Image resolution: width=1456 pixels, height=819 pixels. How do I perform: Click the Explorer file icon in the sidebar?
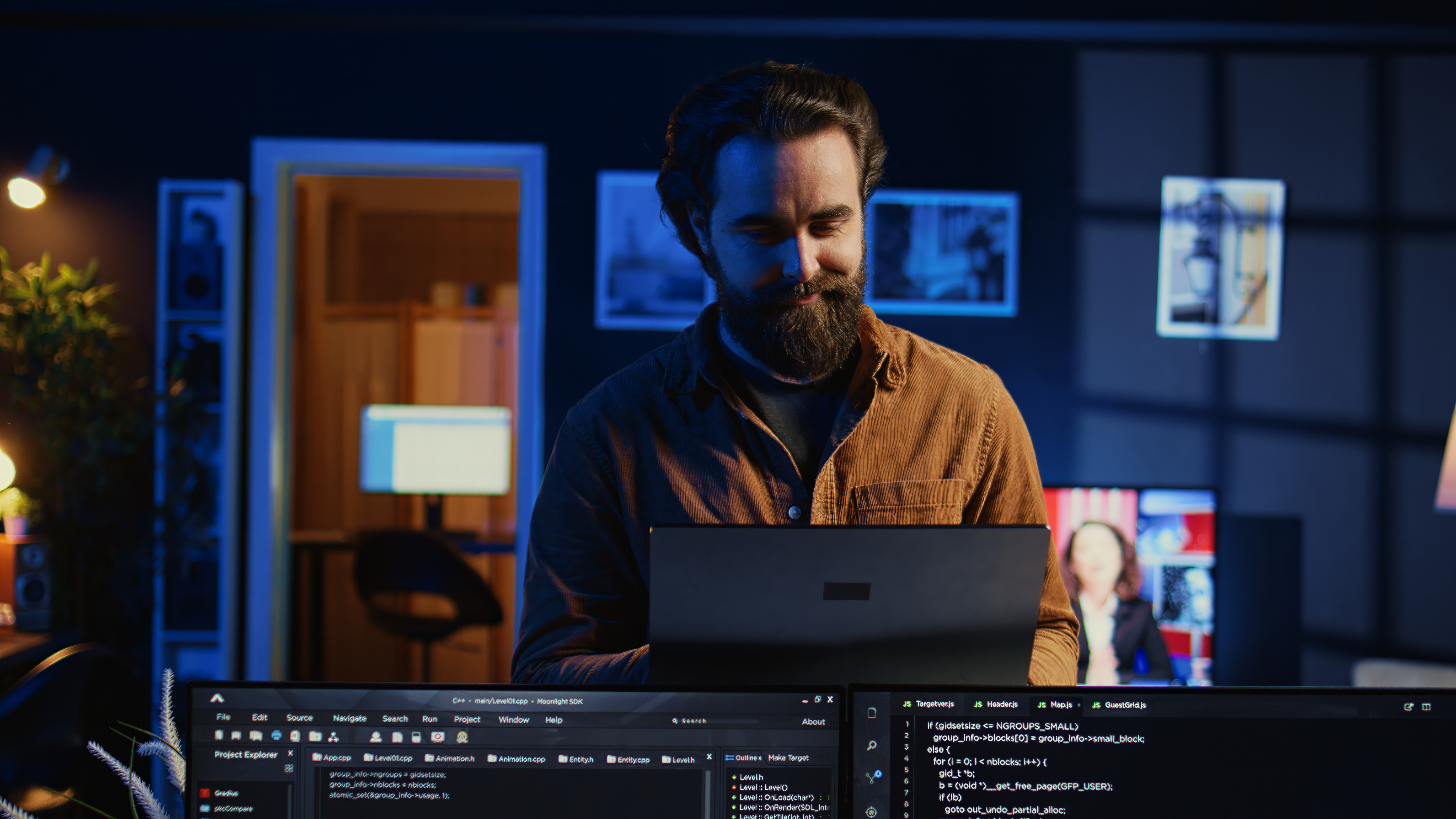pos(872,714)
